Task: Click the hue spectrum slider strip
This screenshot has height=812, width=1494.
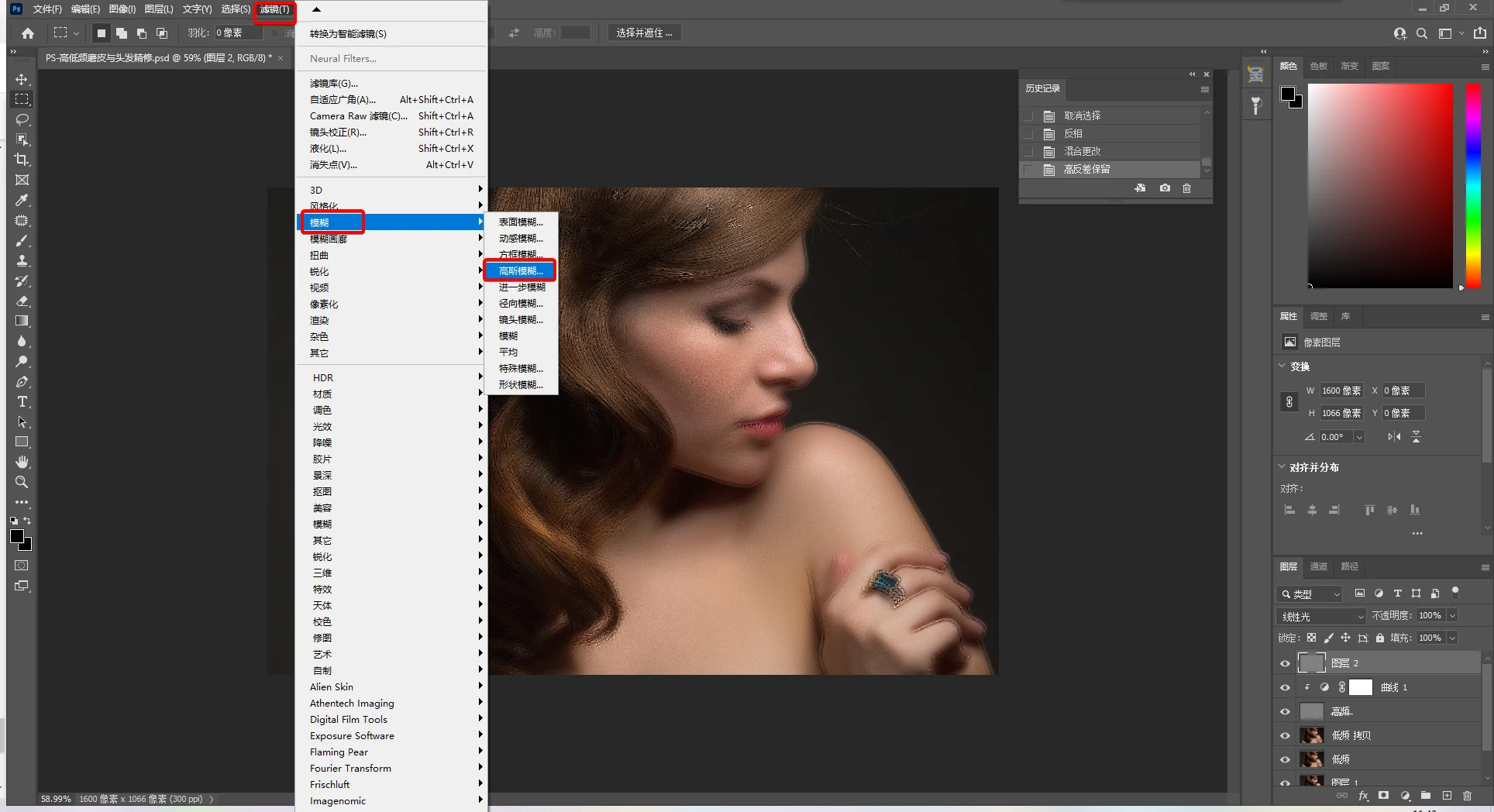Action: click(x=1473, y=186)
